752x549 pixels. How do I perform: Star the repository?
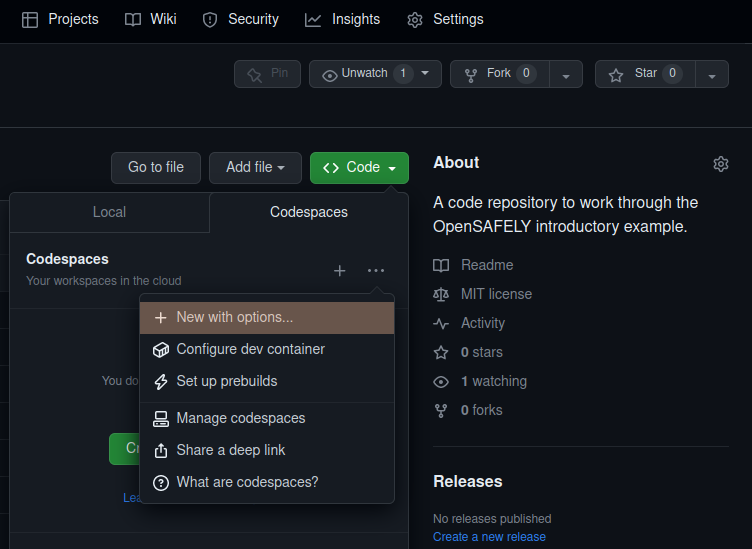tap(645, 74)
